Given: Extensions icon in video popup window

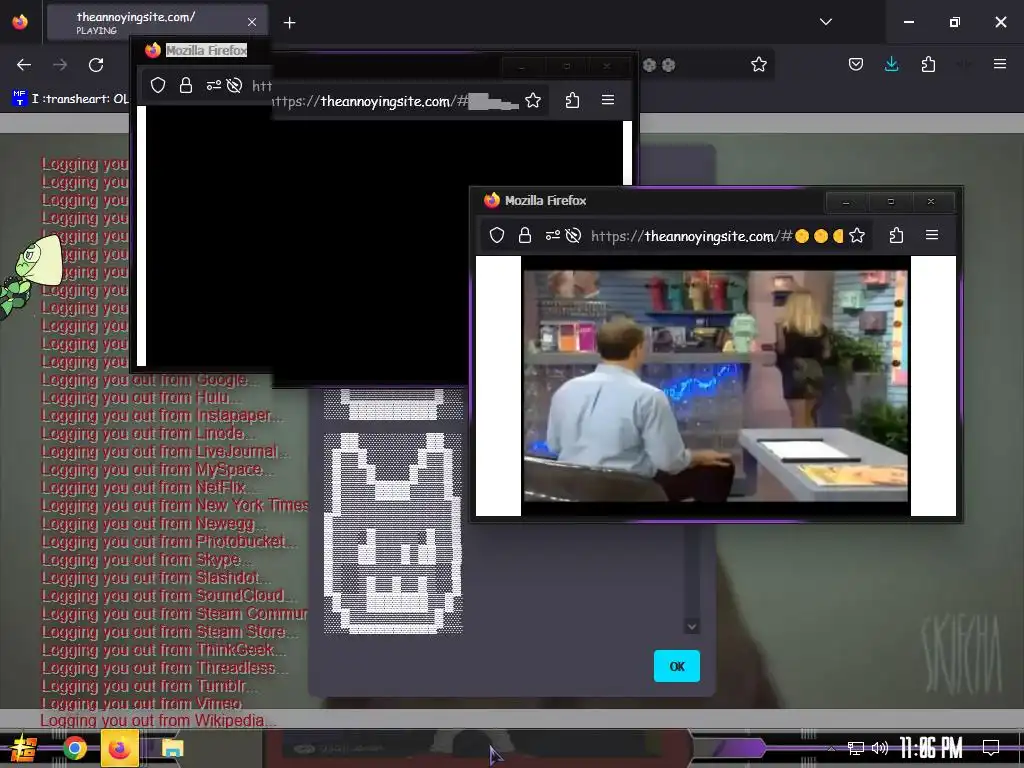Looking at the screenshot, I should pos(896,235).
